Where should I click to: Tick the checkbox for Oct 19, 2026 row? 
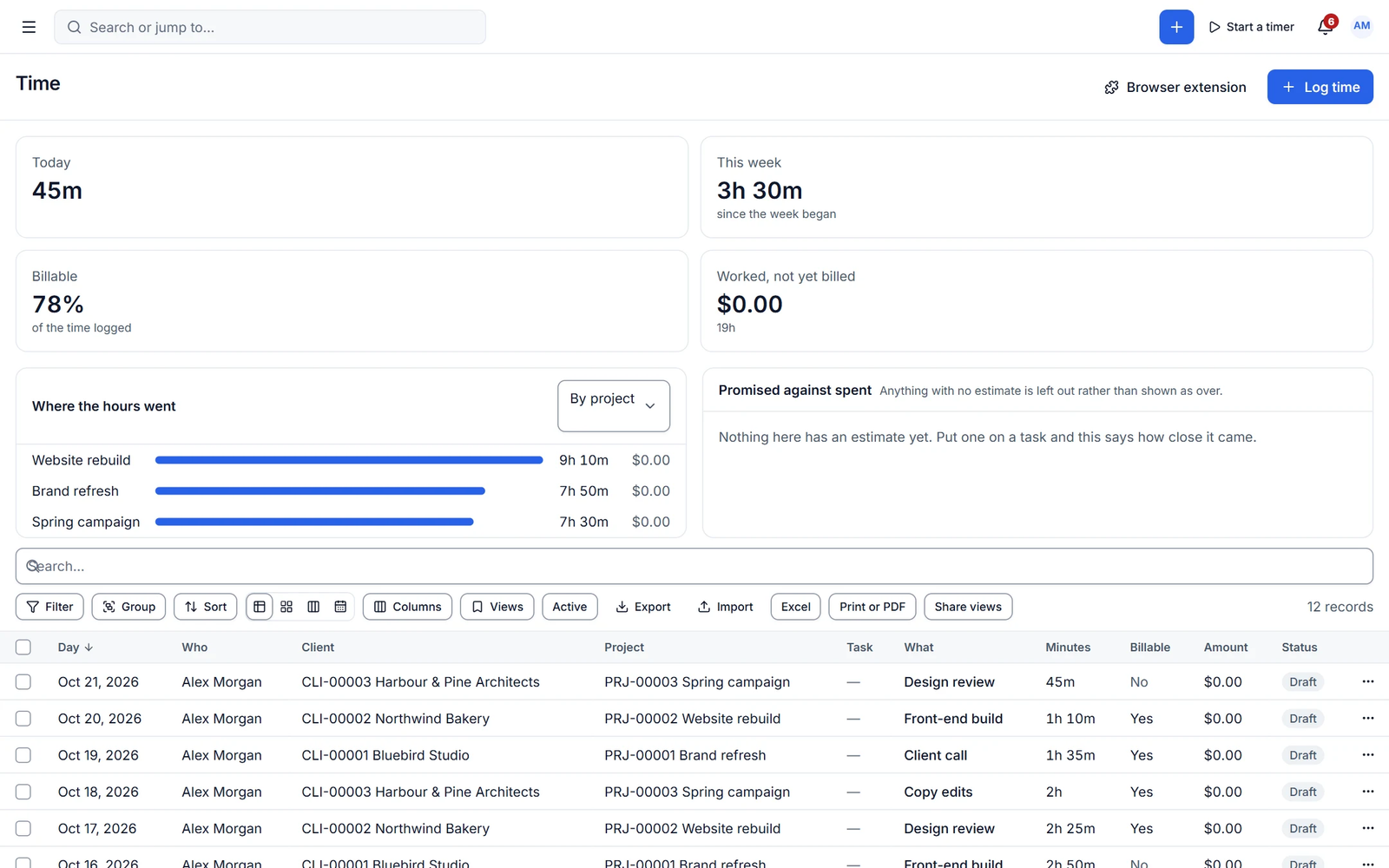pyautogui.click(x=23, y=755)
